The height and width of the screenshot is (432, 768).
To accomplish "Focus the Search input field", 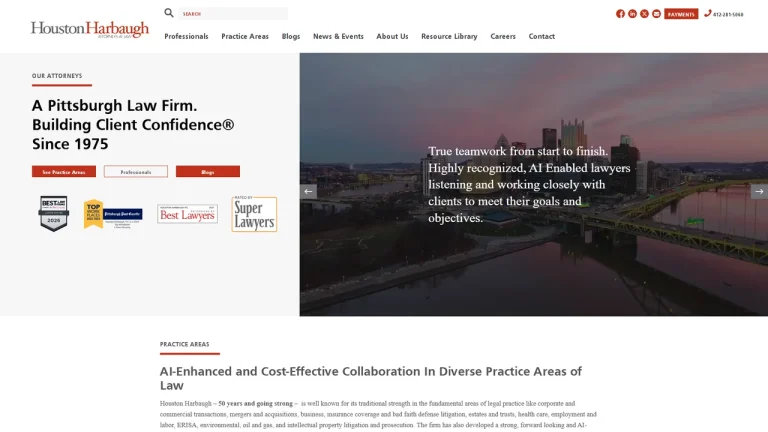I will [233, 14].
